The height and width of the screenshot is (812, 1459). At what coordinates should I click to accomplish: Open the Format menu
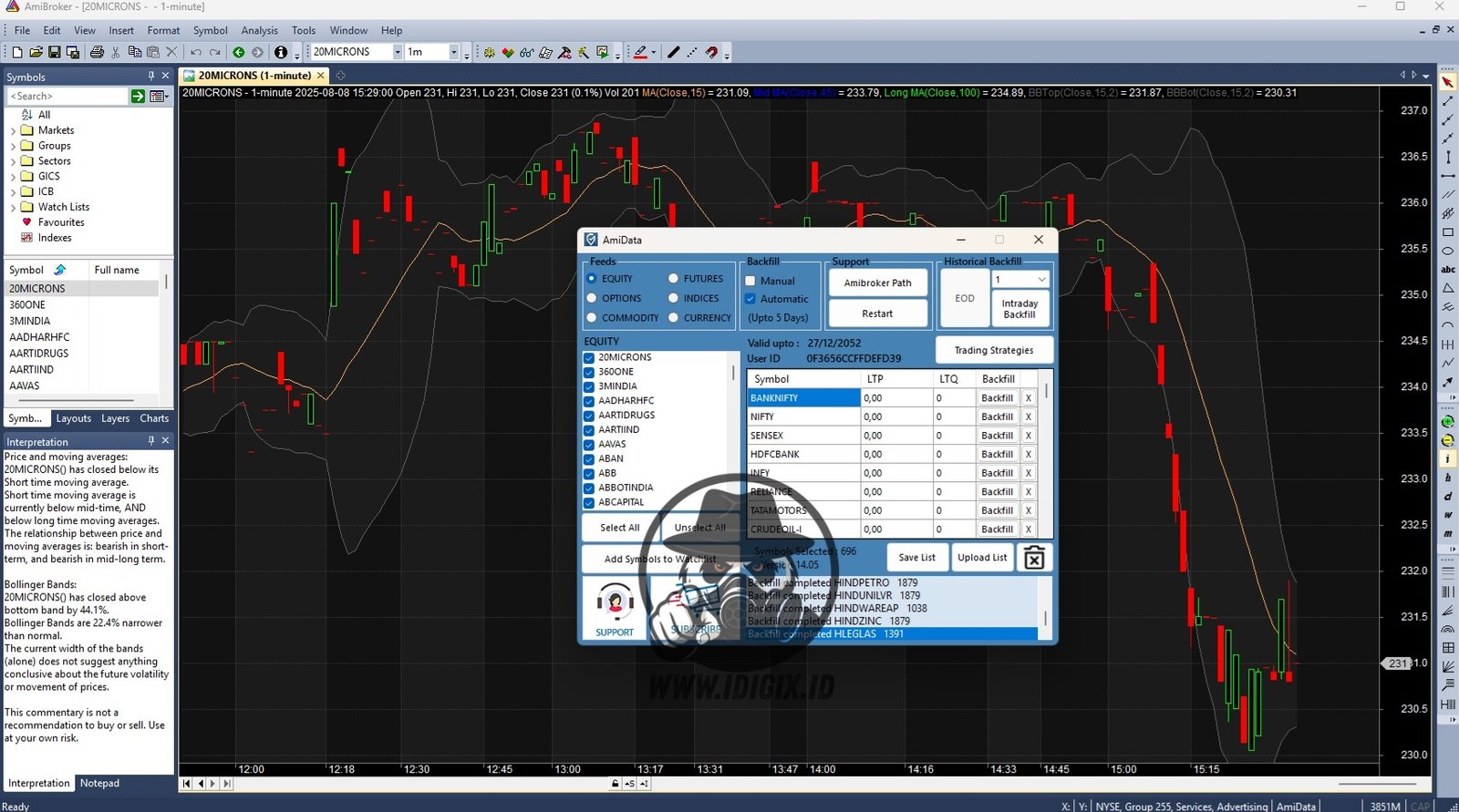163,30
